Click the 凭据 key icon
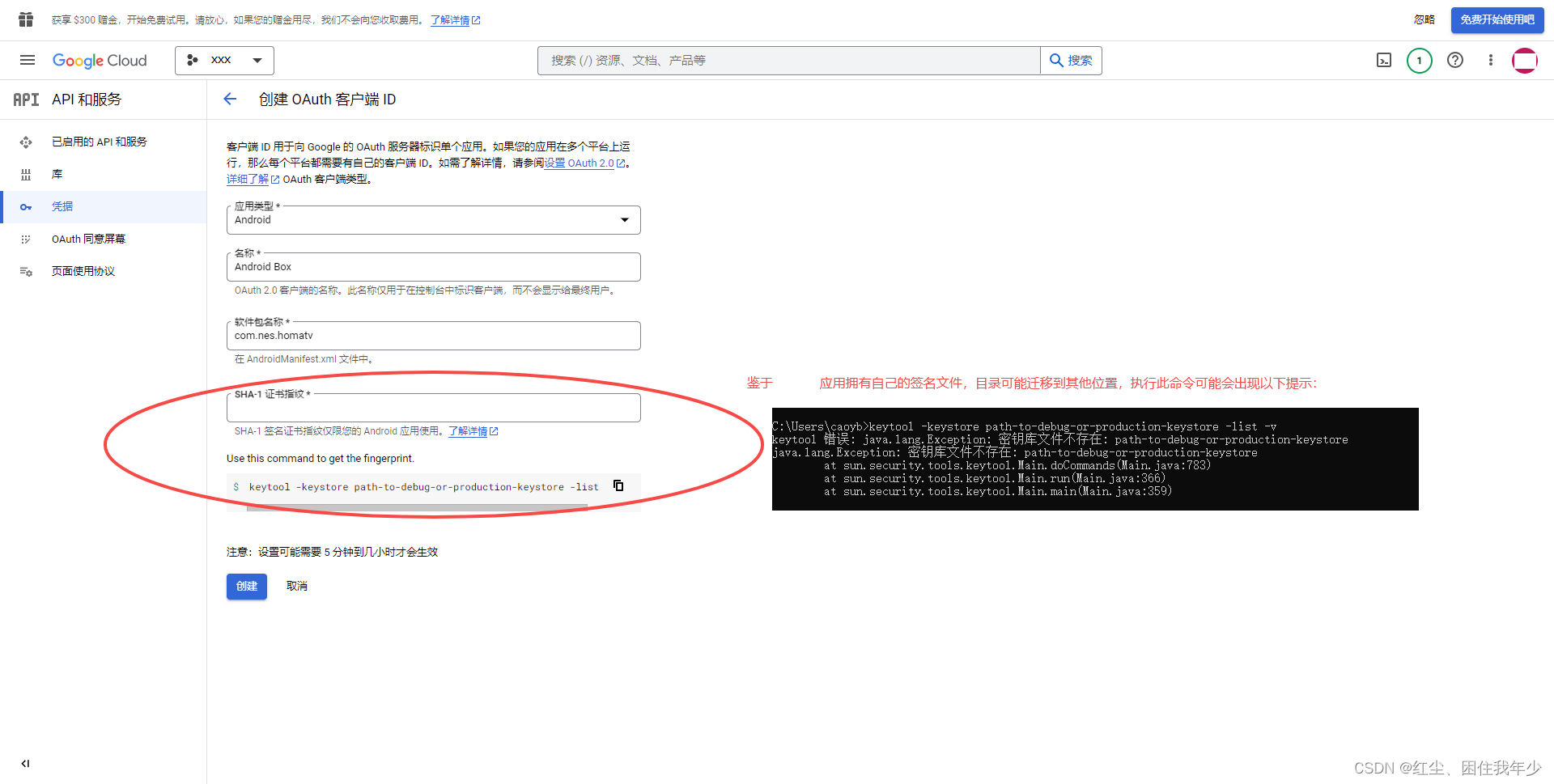The image size is (1554, 784). [26, 207]
